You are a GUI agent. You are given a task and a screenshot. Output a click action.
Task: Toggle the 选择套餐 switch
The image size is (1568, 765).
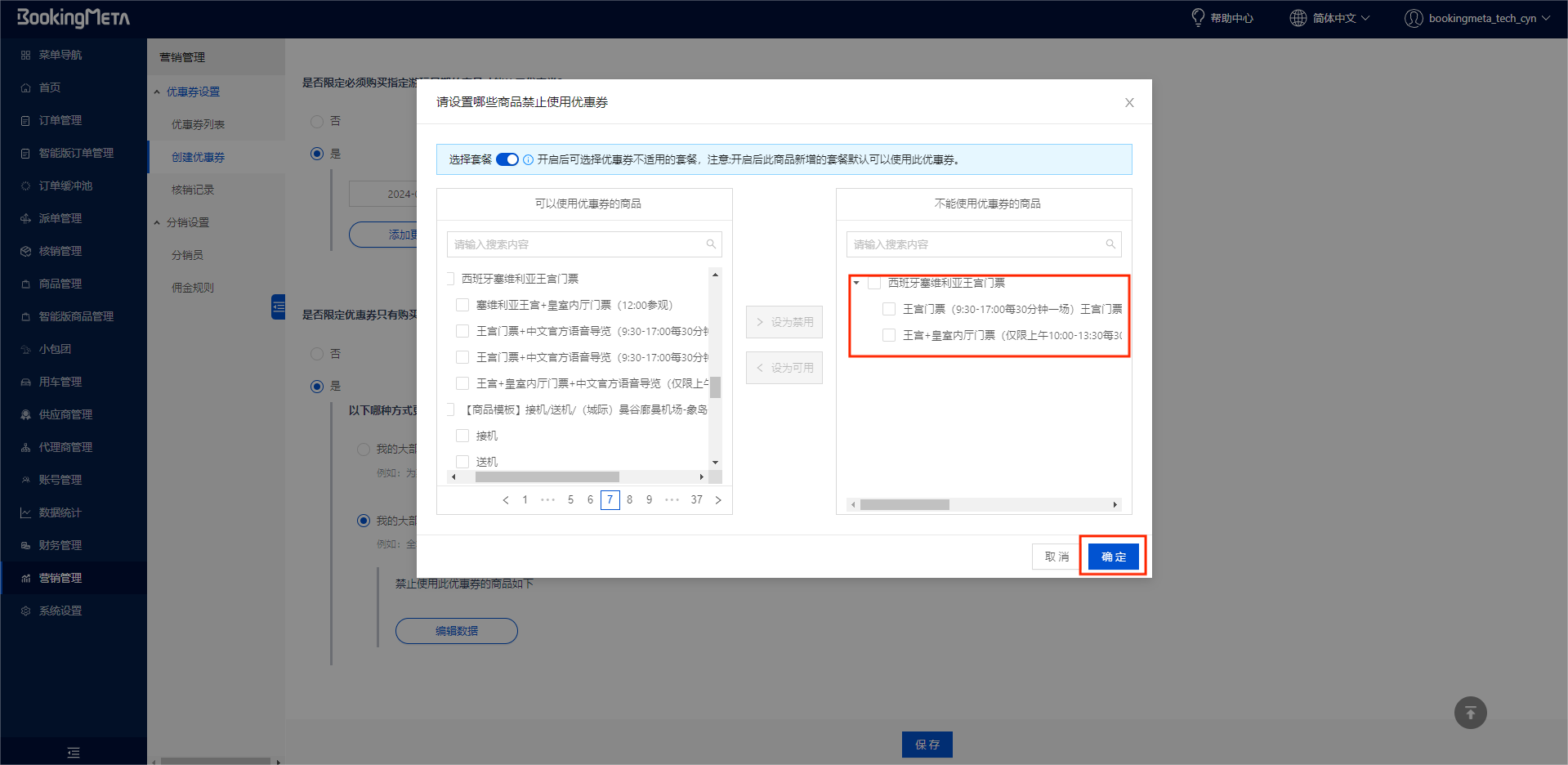507,159
